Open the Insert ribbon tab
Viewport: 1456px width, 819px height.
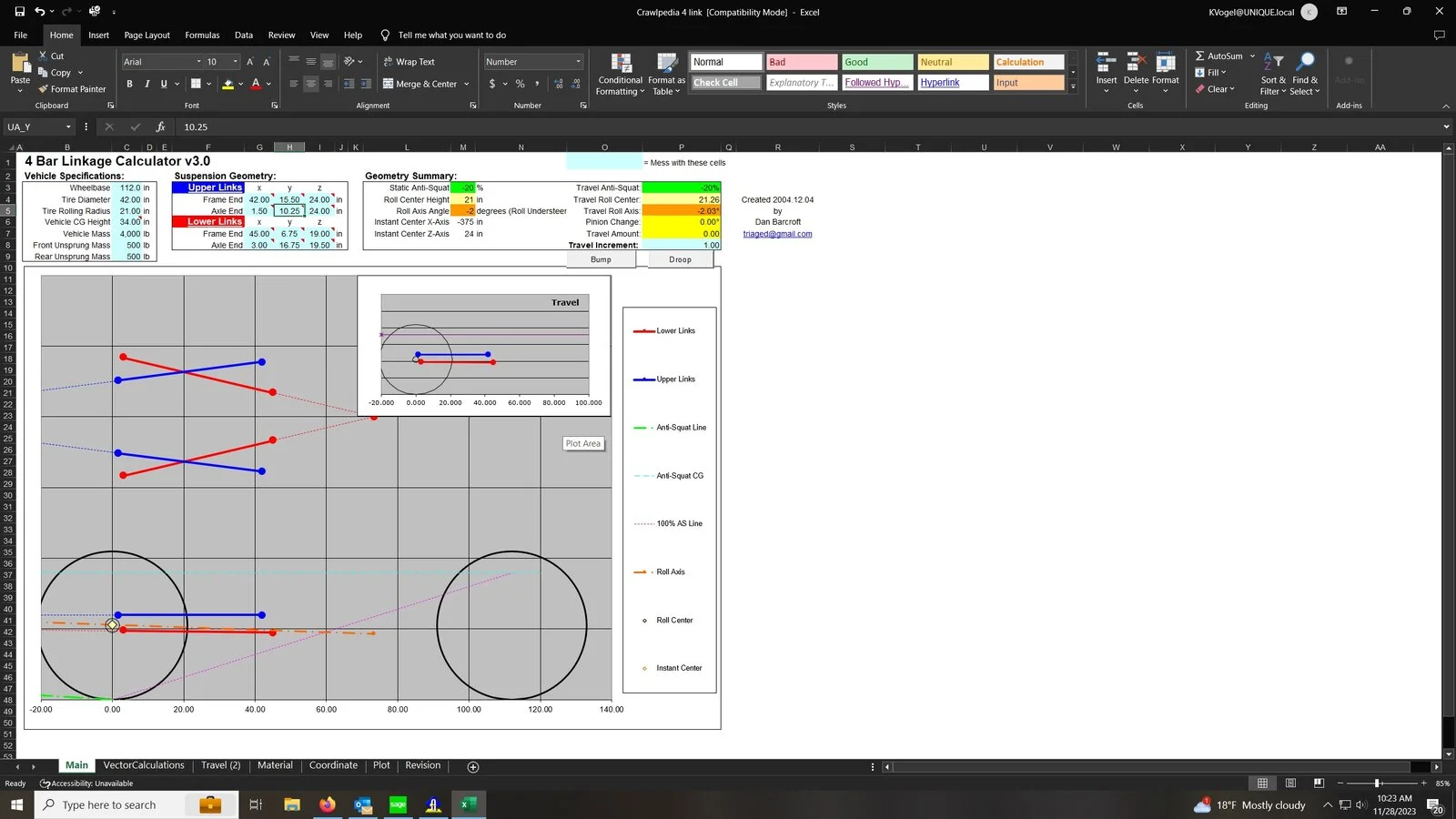coord(98,35)
